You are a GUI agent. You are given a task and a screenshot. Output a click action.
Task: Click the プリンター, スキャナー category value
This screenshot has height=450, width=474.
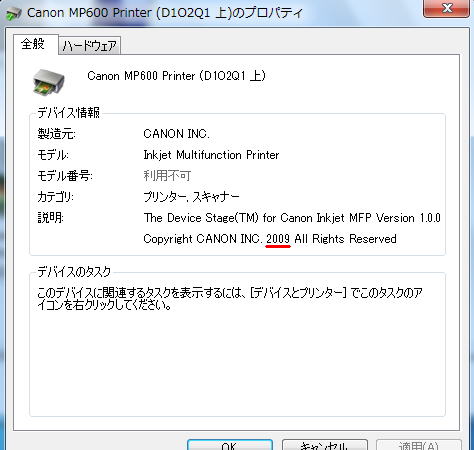pyautogui.click(x=191, y=197)
